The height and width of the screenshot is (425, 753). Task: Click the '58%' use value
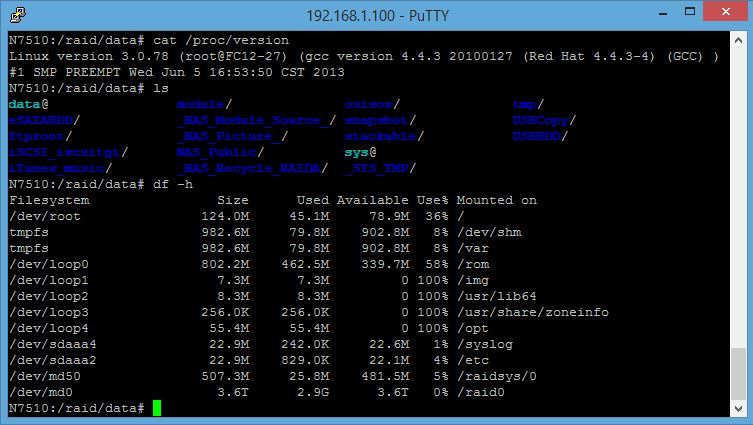pos(437,265)
